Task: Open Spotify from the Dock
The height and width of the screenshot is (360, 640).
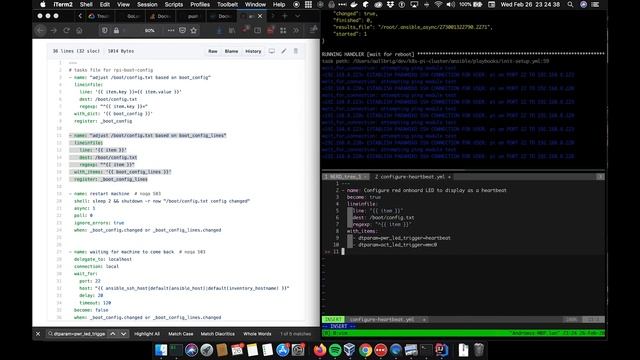Action: click(x=335, y=350)
